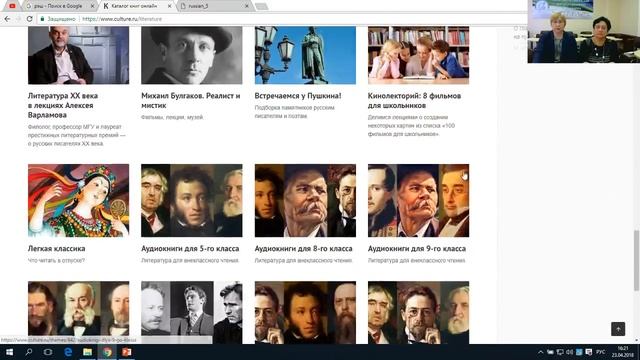Click the page vertical scrollbar thumb

pos(636,260)
